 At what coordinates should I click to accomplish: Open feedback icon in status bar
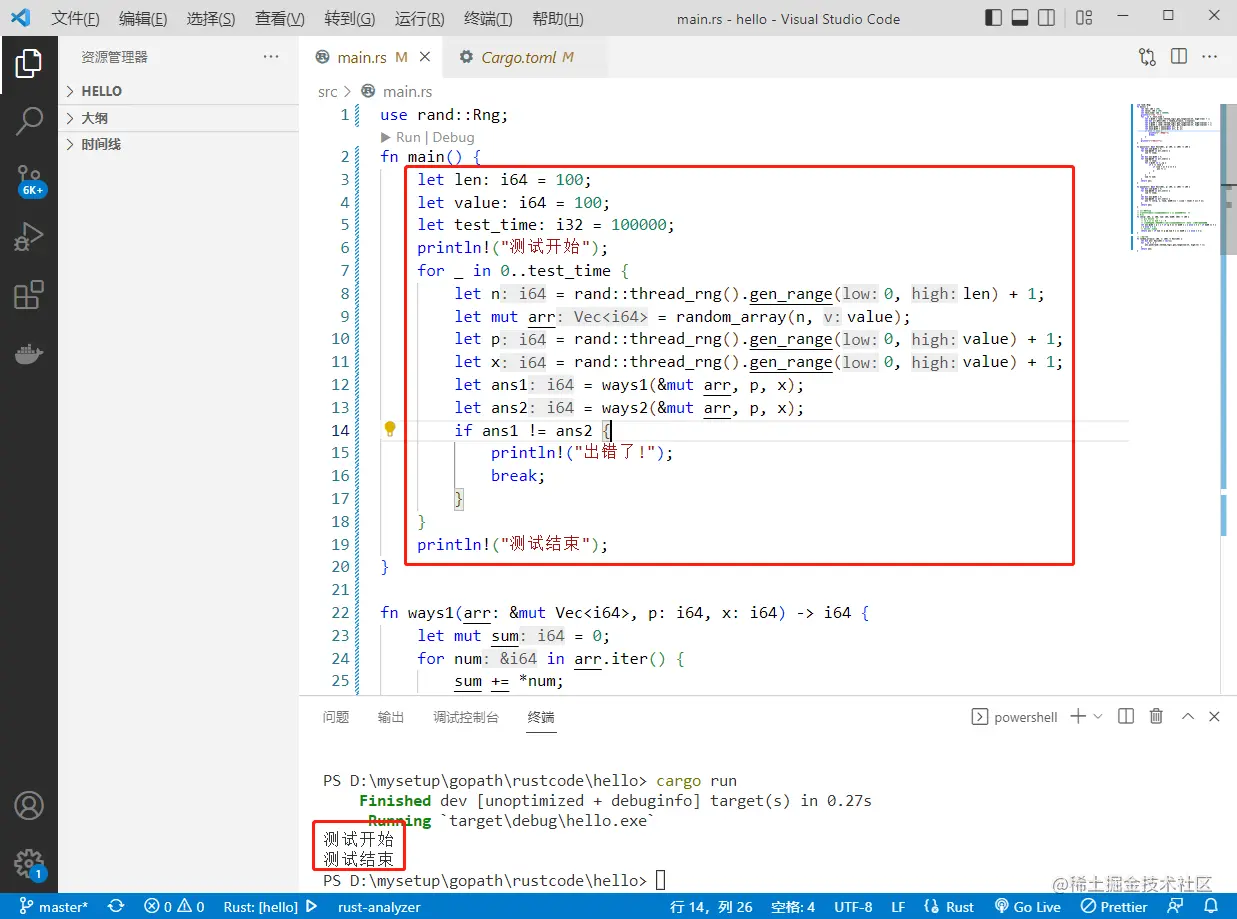[x=1175, y=907]
